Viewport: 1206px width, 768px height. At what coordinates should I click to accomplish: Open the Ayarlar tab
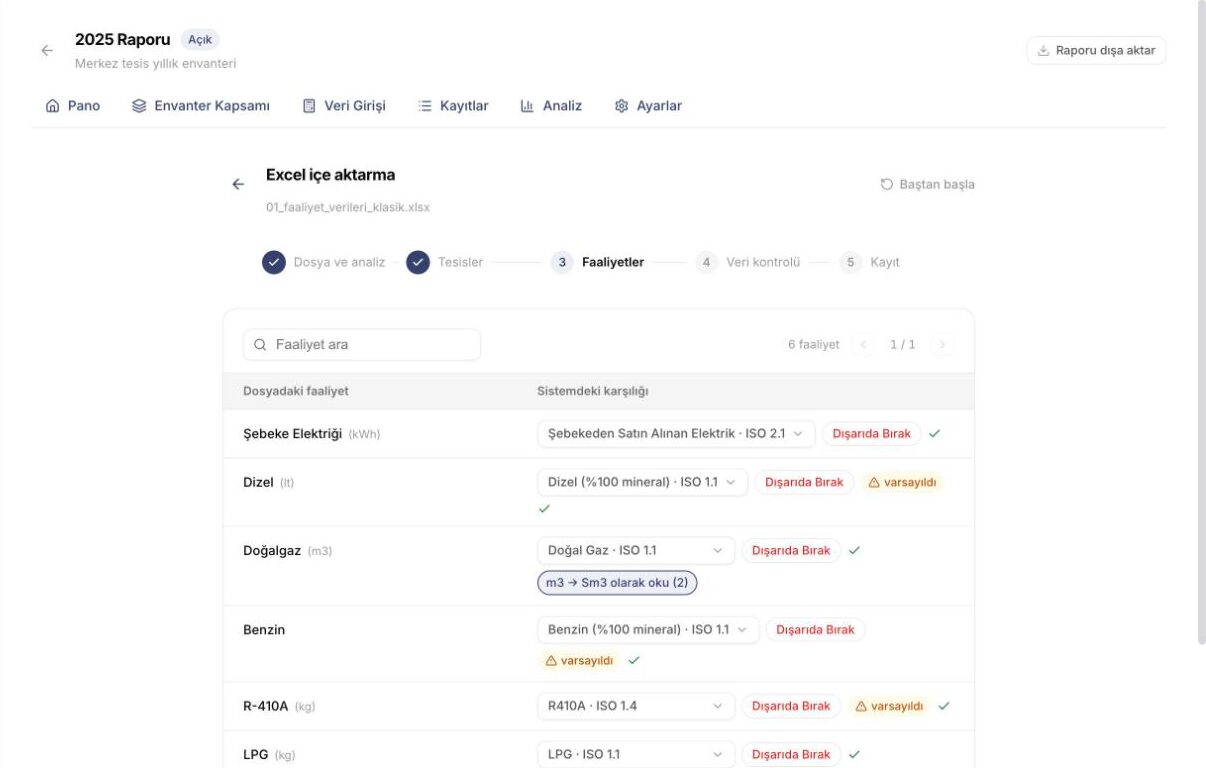[x=648, y=106]
